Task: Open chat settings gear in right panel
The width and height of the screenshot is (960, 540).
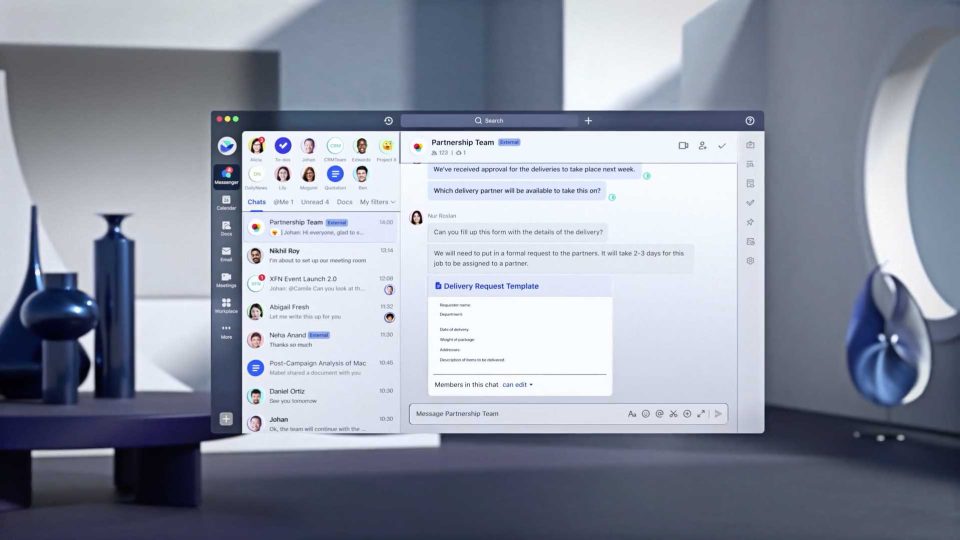Action: pos(750,261)
